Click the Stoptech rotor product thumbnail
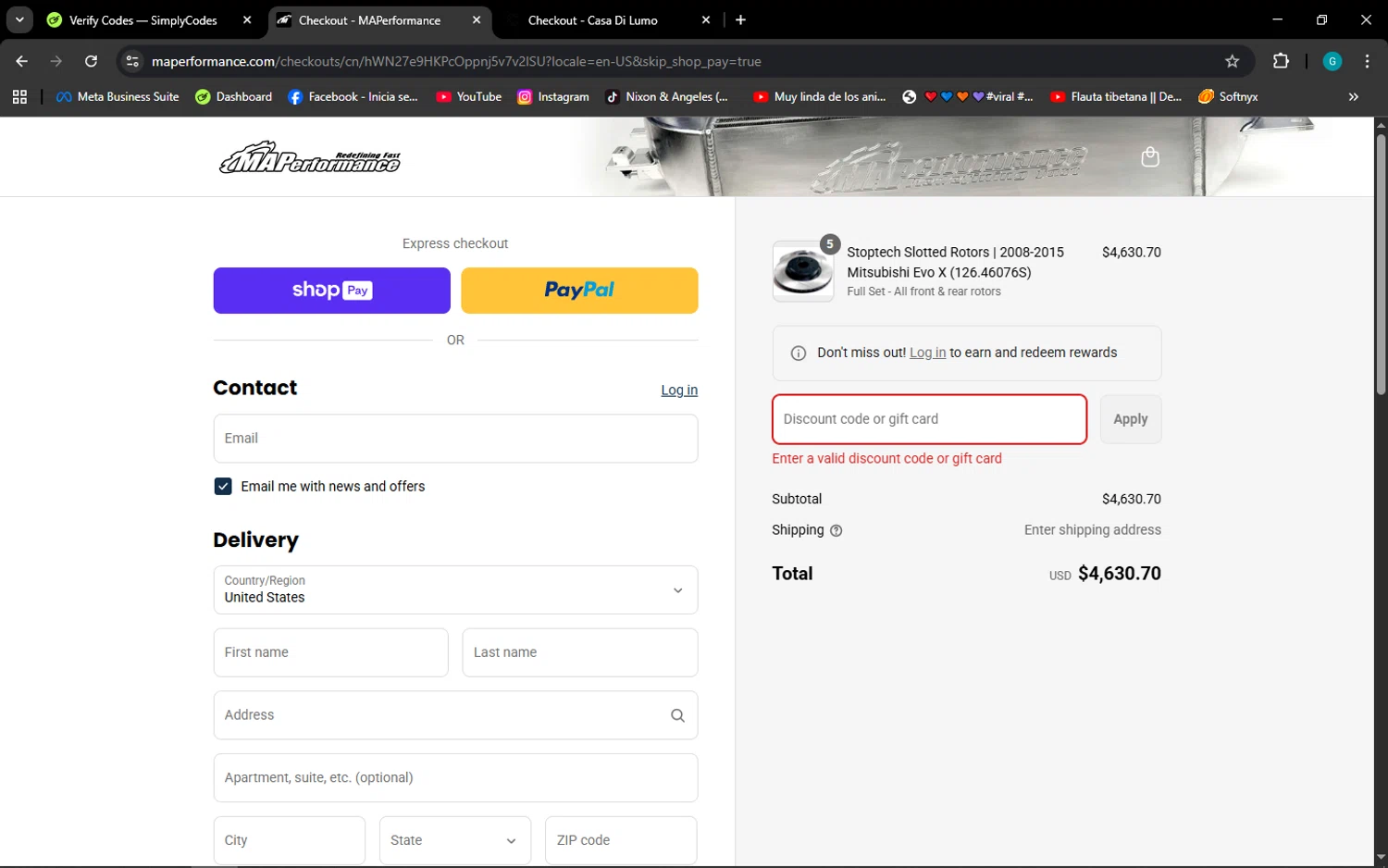This screenshot has width=1388, height=868. pos(803,271)
